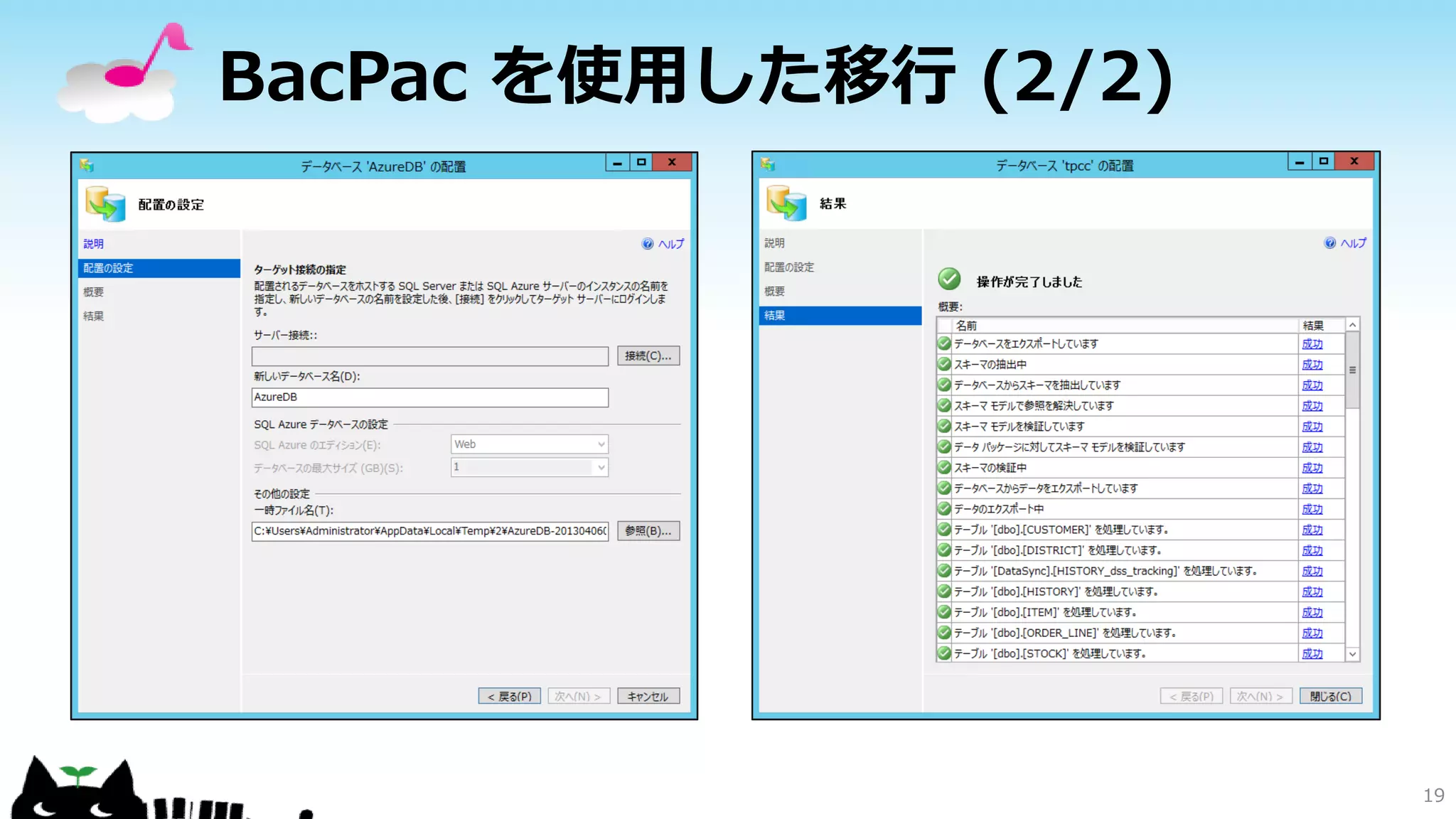Click 閉じる(C) button in tpcc window
Screen dimensions: 1456x819
(1331, 697)
